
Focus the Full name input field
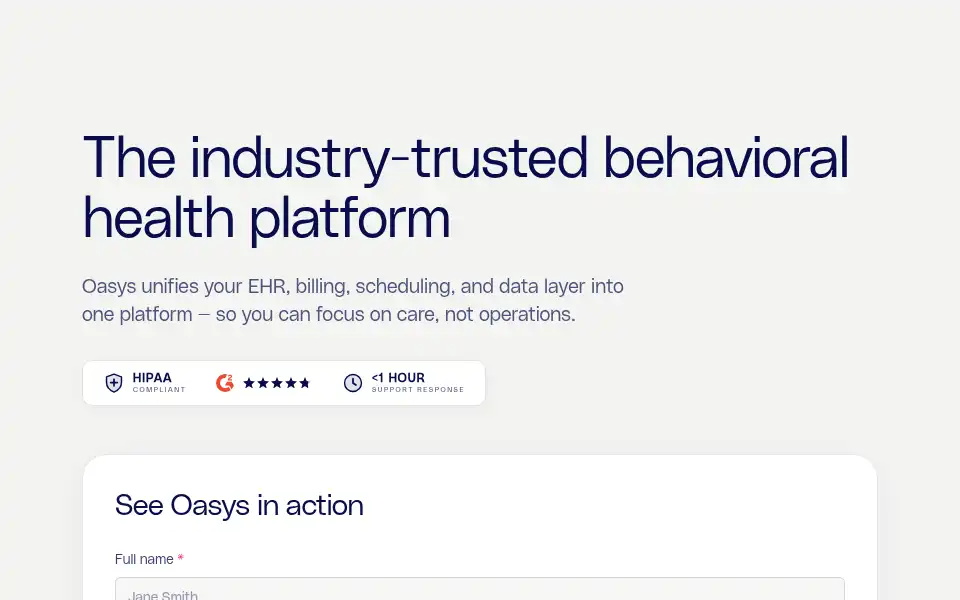click(479, 589)
